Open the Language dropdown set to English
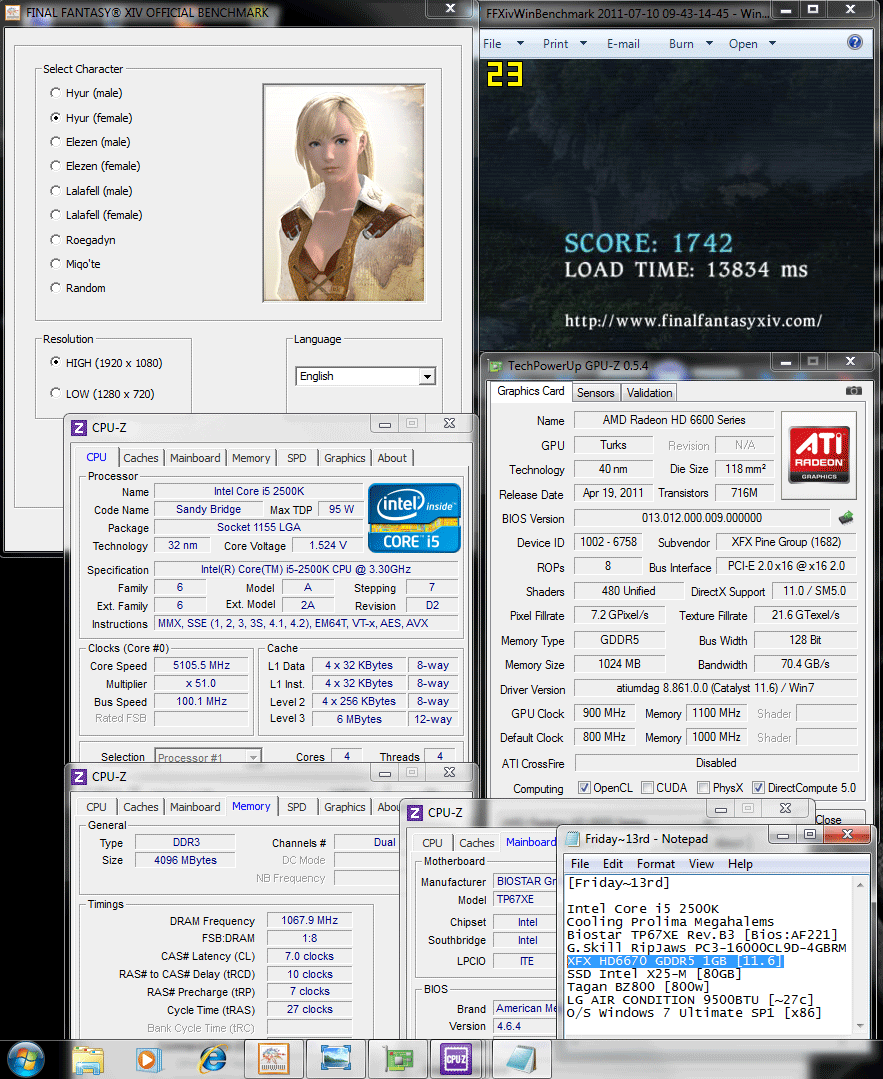883x1079 pixels. [366, 376]
